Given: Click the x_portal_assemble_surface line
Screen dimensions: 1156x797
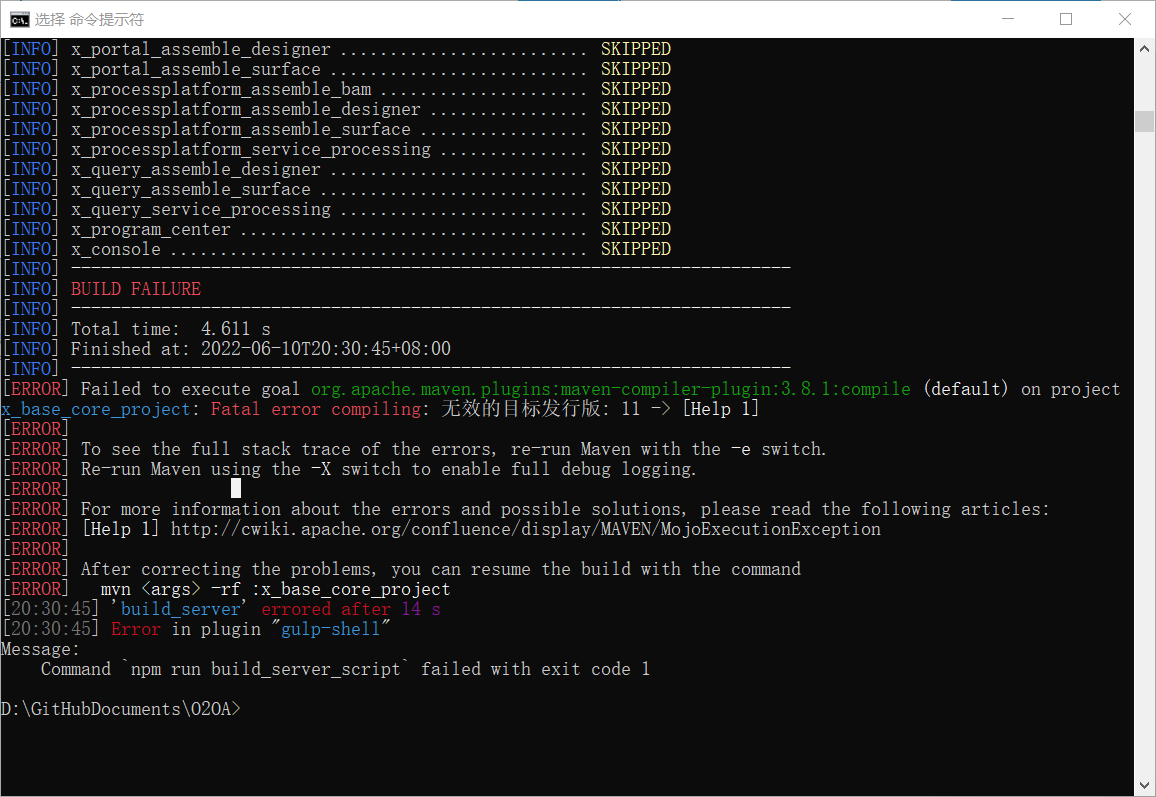Looking at the screenshot, I should point(337,69).
